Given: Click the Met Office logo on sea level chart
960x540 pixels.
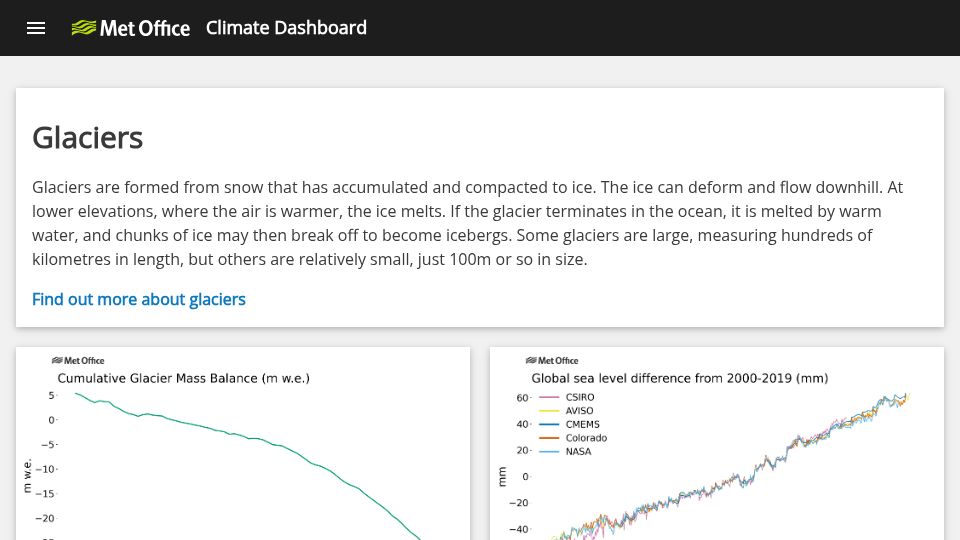Looking at the screenshot, I should 552,361.
